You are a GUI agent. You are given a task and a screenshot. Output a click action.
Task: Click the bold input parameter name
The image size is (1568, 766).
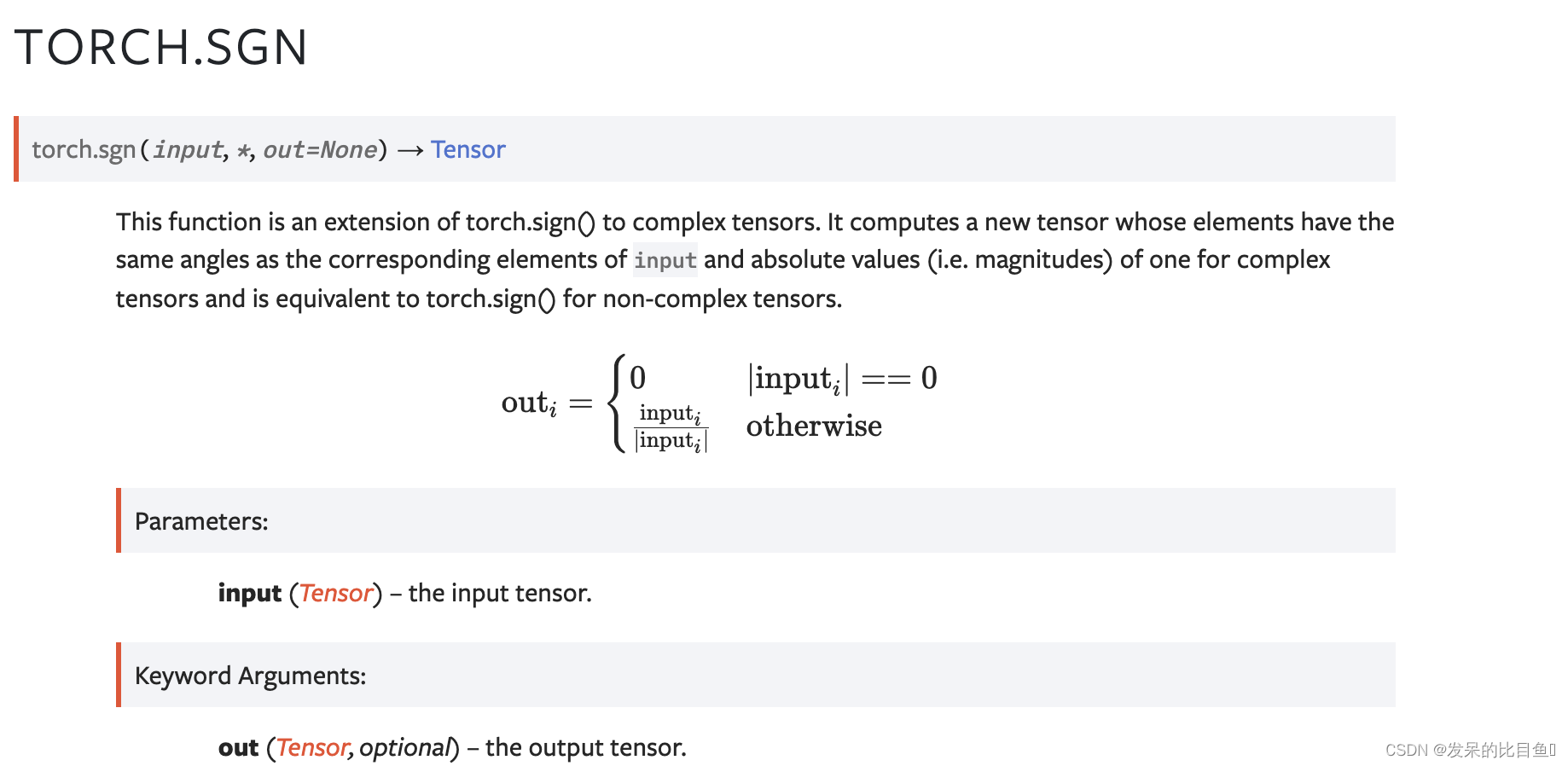coord(249,593)
